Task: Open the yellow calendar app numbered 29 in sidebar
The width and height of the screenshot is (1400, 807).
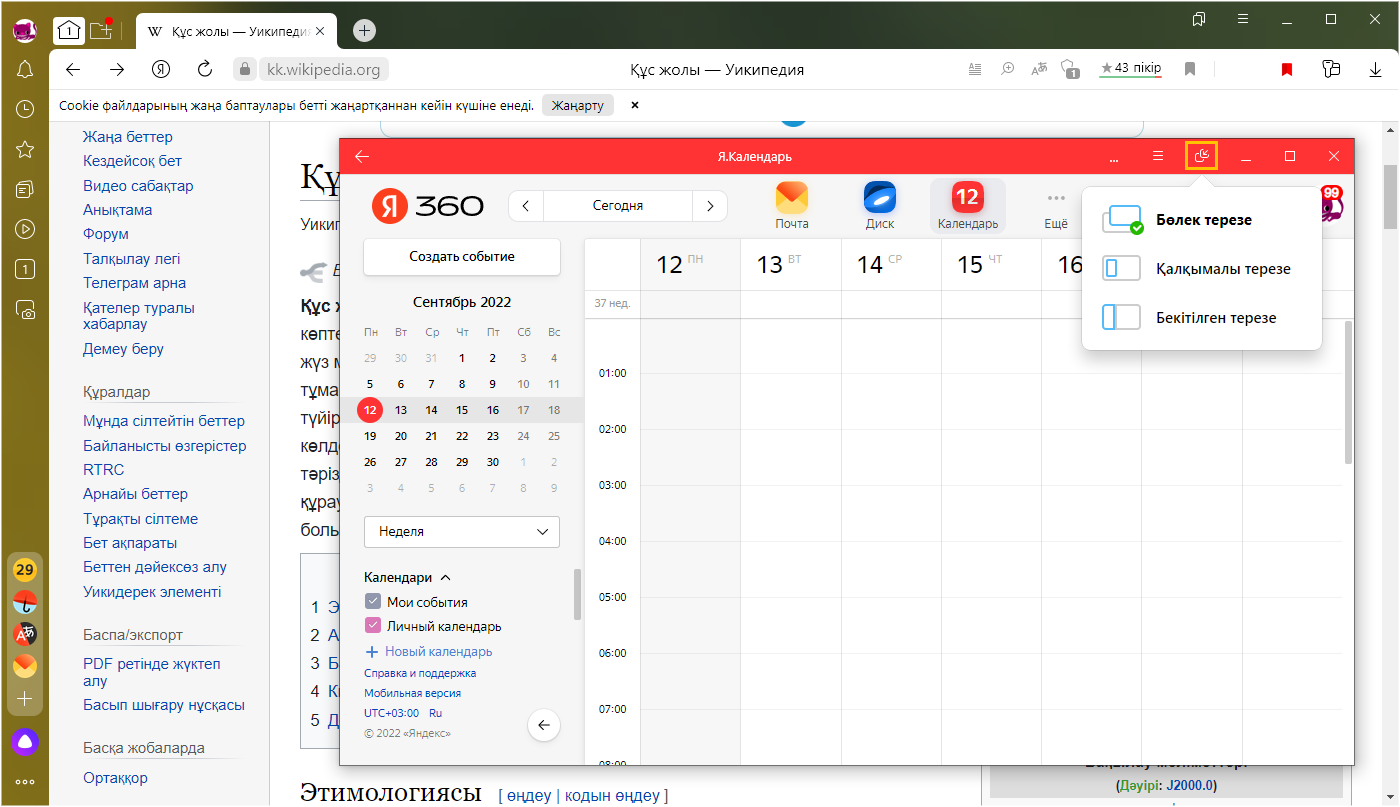Action: pyautogui.click(x=25, y=571)
